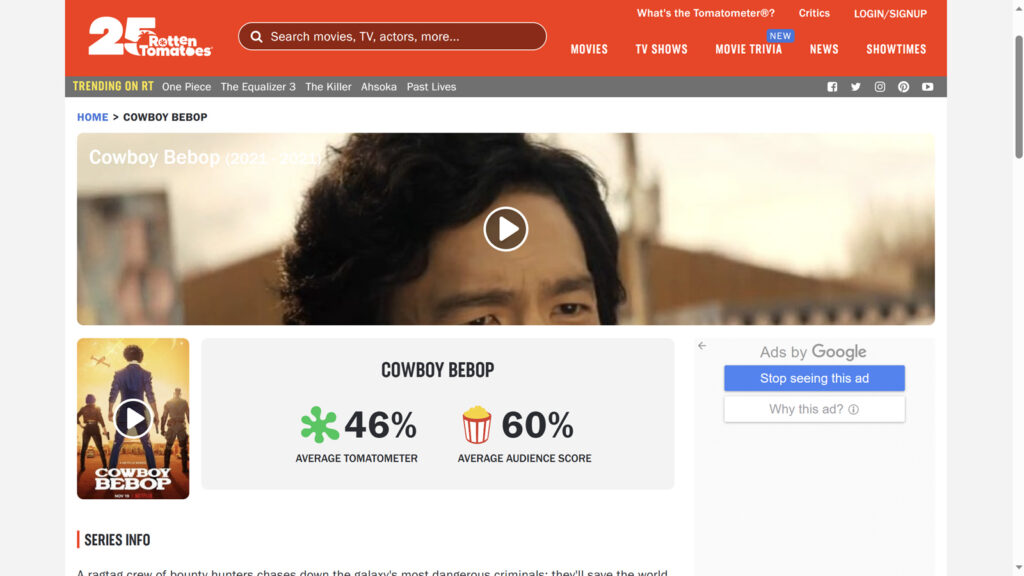Play the Cowboy Bebop hero trailer
The width and height of the screenshot is (1024, 576).
click(x=506, y=229)
